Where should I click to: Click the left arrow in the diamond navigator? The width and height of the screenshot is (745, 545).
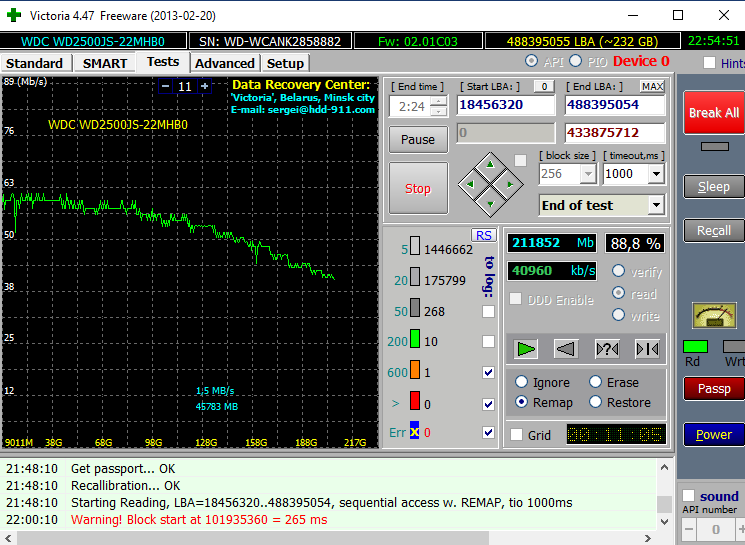[470, 184]
